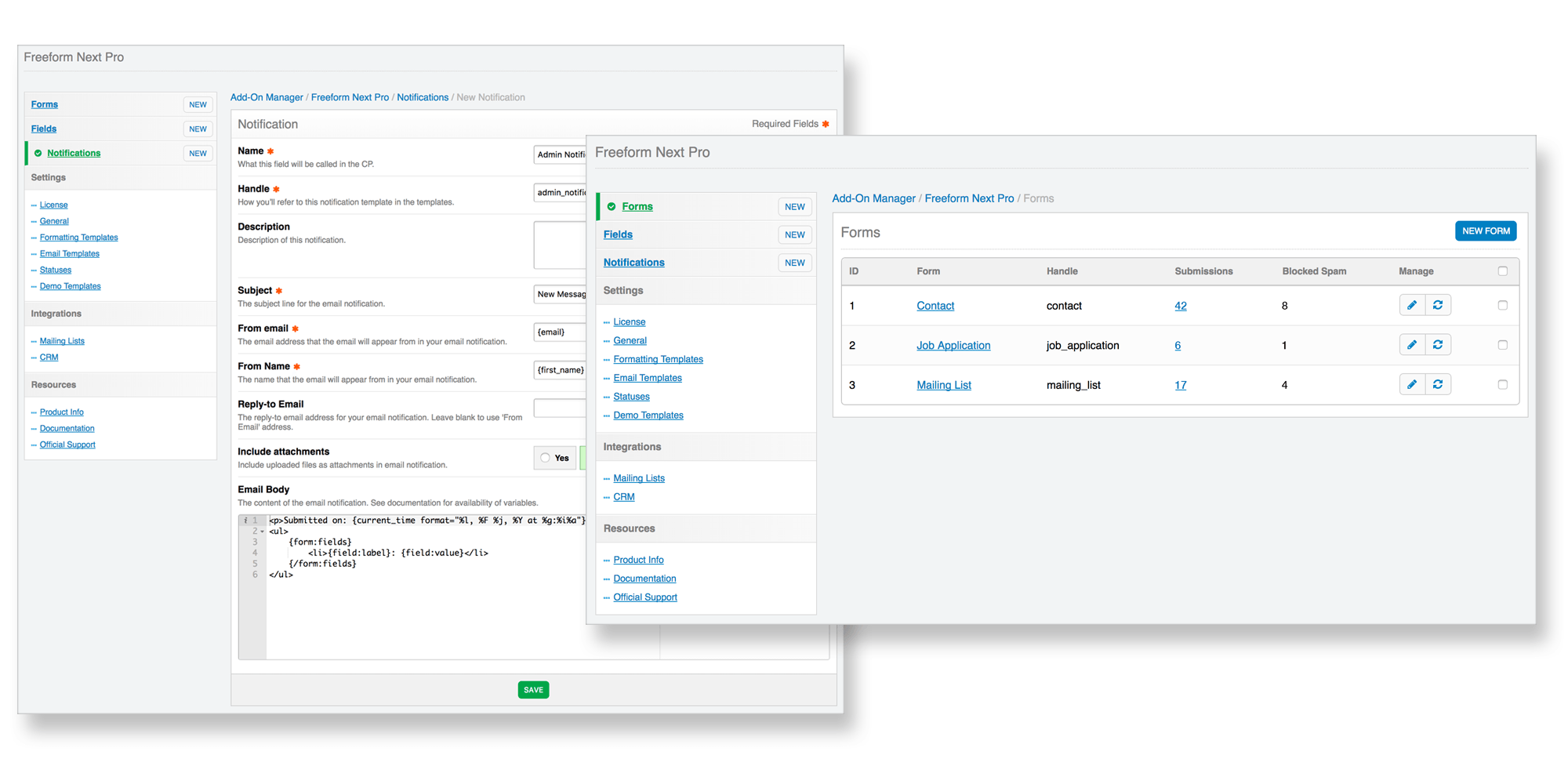The image size is (1568, 784).
Task: Click NEW next to Notifications in front window
Action: [795, 263]
